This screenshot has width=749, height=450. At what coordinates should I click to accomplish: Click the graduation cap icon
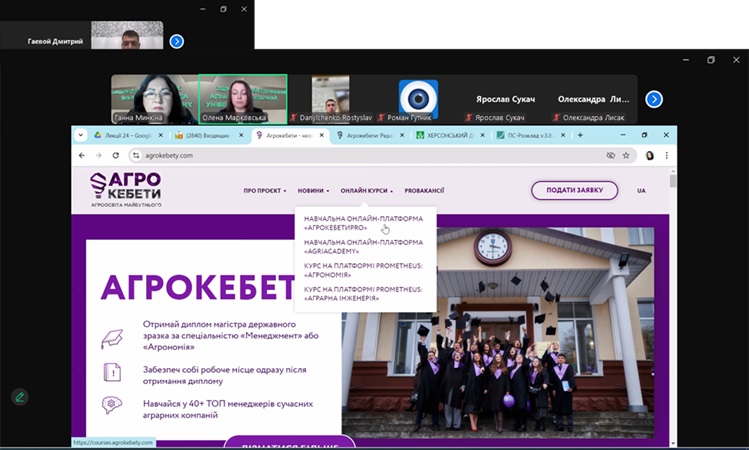click(x=112, y=339)
